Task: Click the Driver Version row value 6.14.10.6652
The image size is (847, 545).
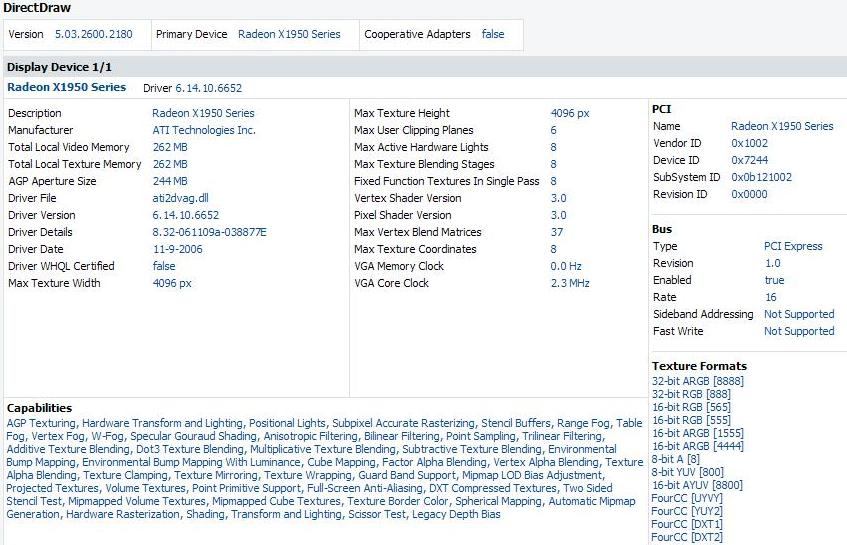Action: click(x=185, y=215)
